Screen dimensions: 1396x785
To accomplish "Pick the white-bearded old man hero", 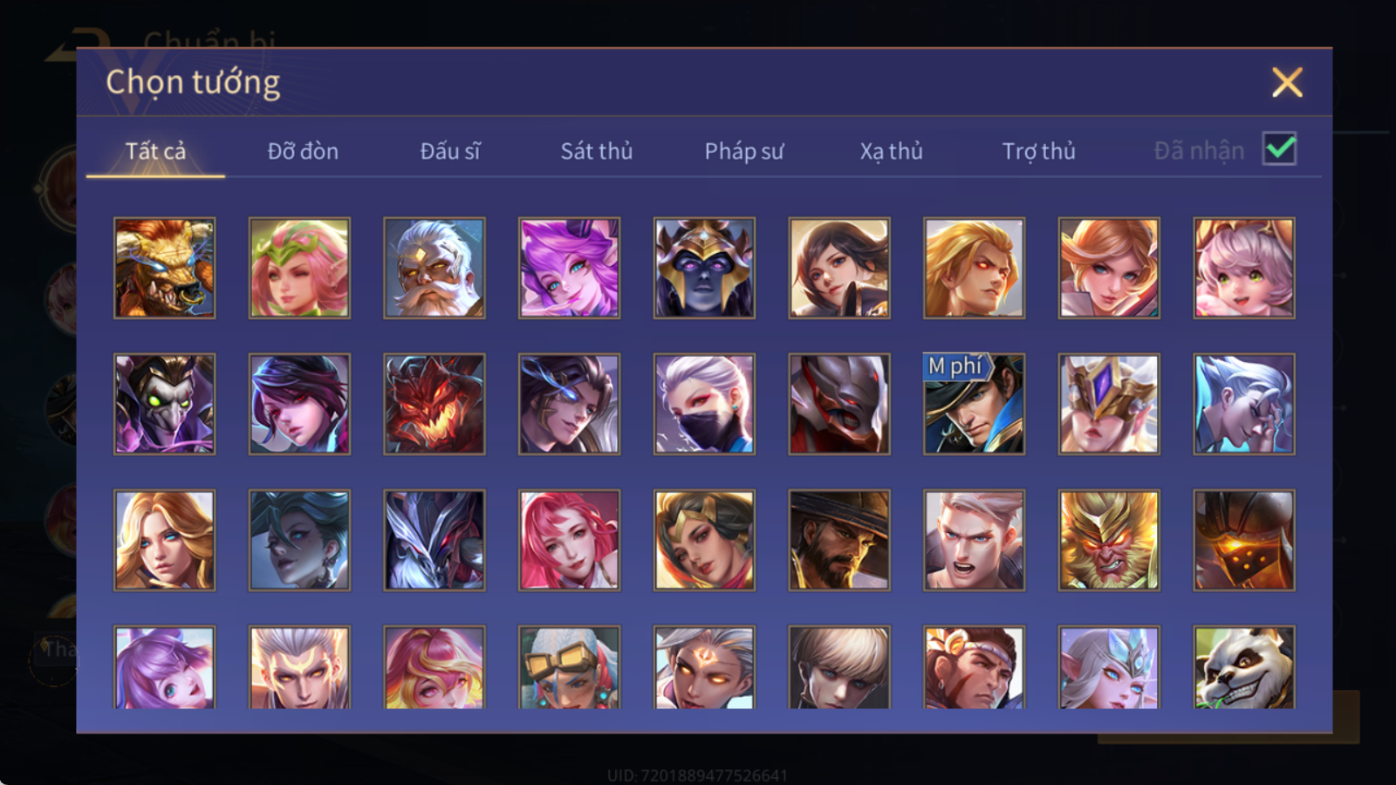I will [x=434, y=268].
